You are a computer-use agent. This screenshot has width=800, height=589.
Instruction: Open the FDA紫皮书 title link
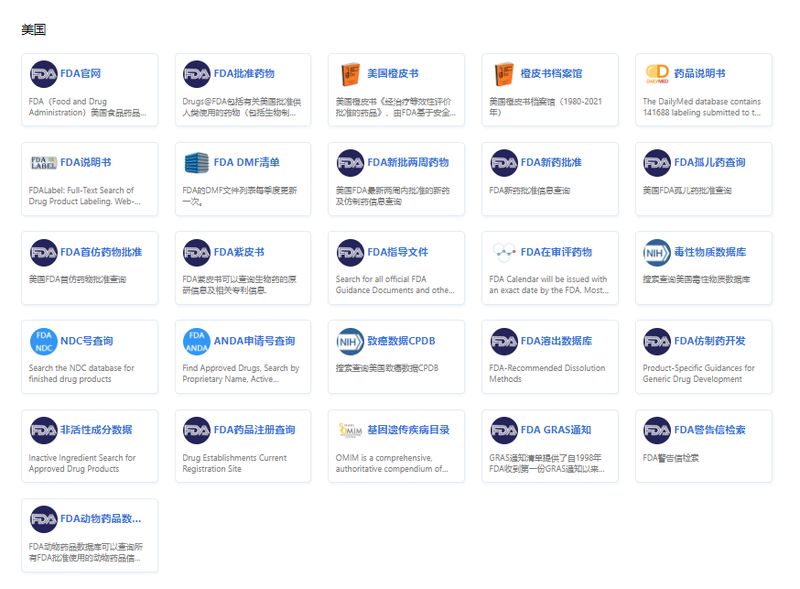239,252
